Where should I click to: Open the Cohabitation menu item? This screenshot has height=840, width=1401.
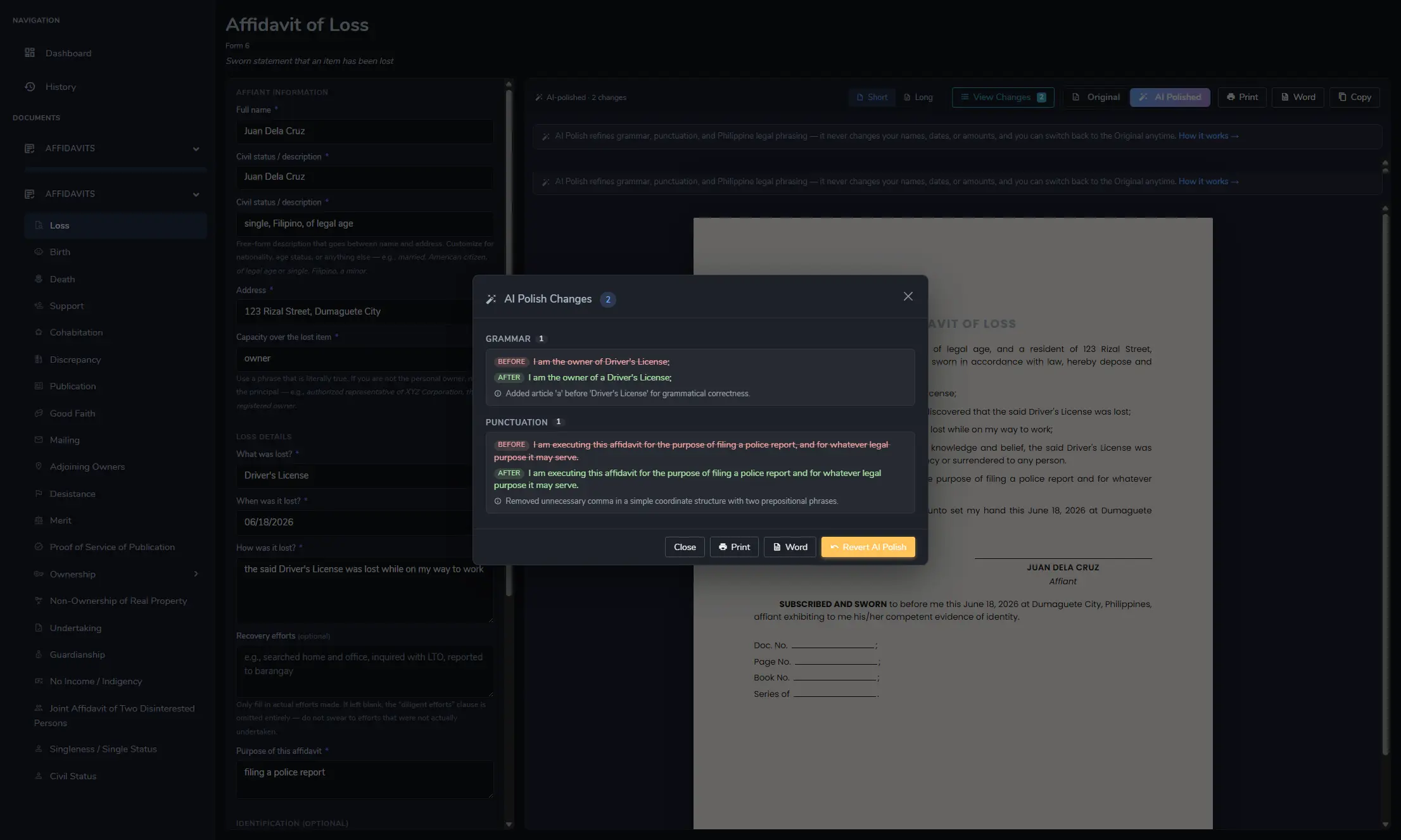click(115, 332)
